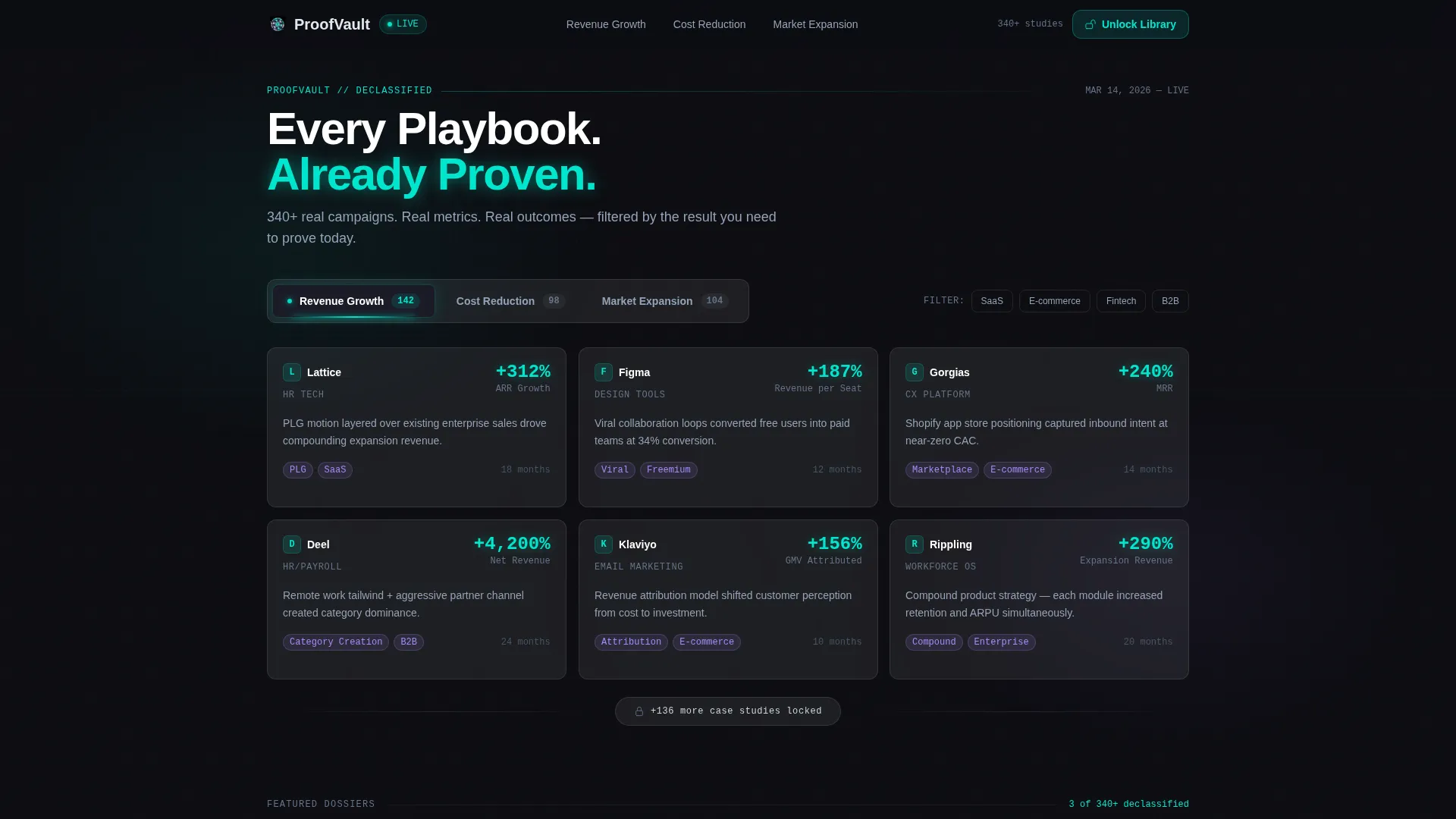1456x819 pixels.
Task: Click the E-commerce tag on Gorgias card
Action: coord(1018,470)
